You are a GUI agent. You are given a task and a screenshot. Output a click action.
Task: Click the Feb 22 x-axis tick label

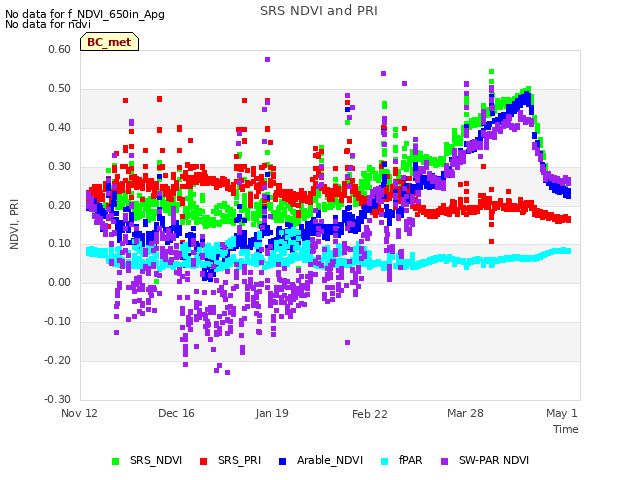[369, 414]
